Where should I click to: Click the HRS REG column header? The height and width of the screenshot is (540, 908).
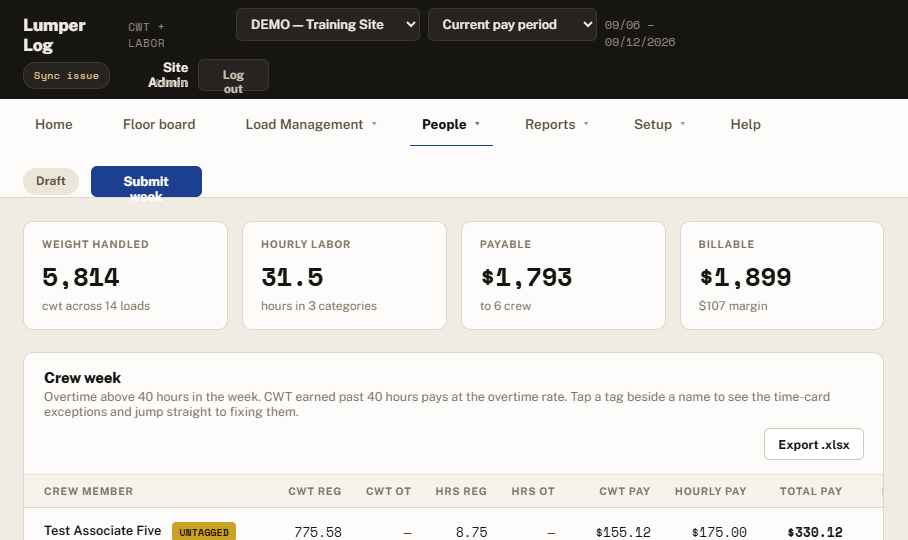[461, 491]
